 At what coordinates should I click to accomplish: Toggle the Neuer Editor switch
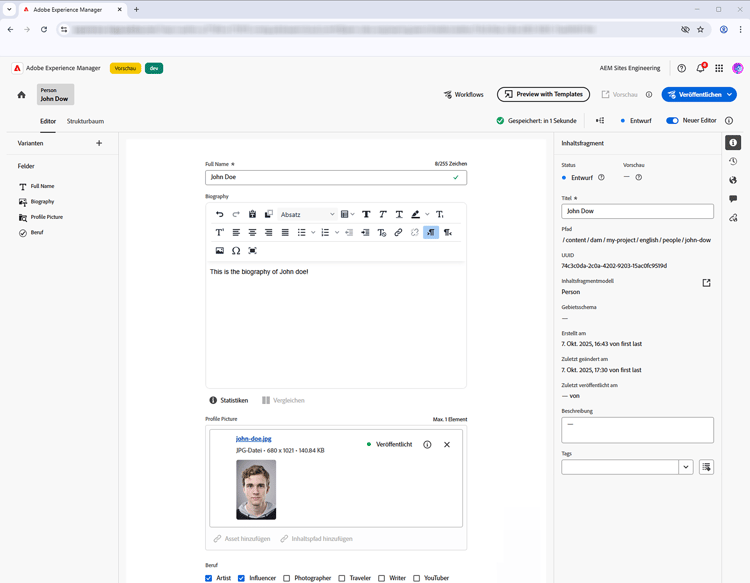(672, 121)
